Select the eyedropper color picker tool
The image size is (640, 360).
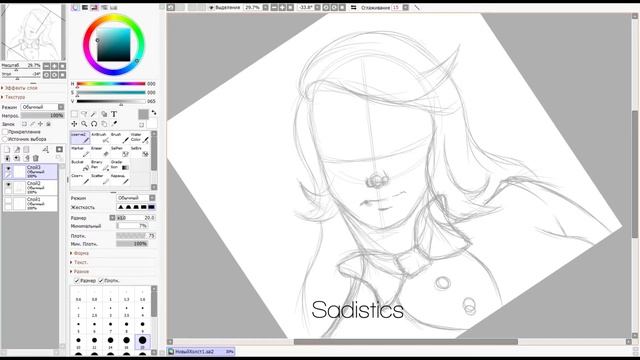pyautogui.click(x=114, y=124)
